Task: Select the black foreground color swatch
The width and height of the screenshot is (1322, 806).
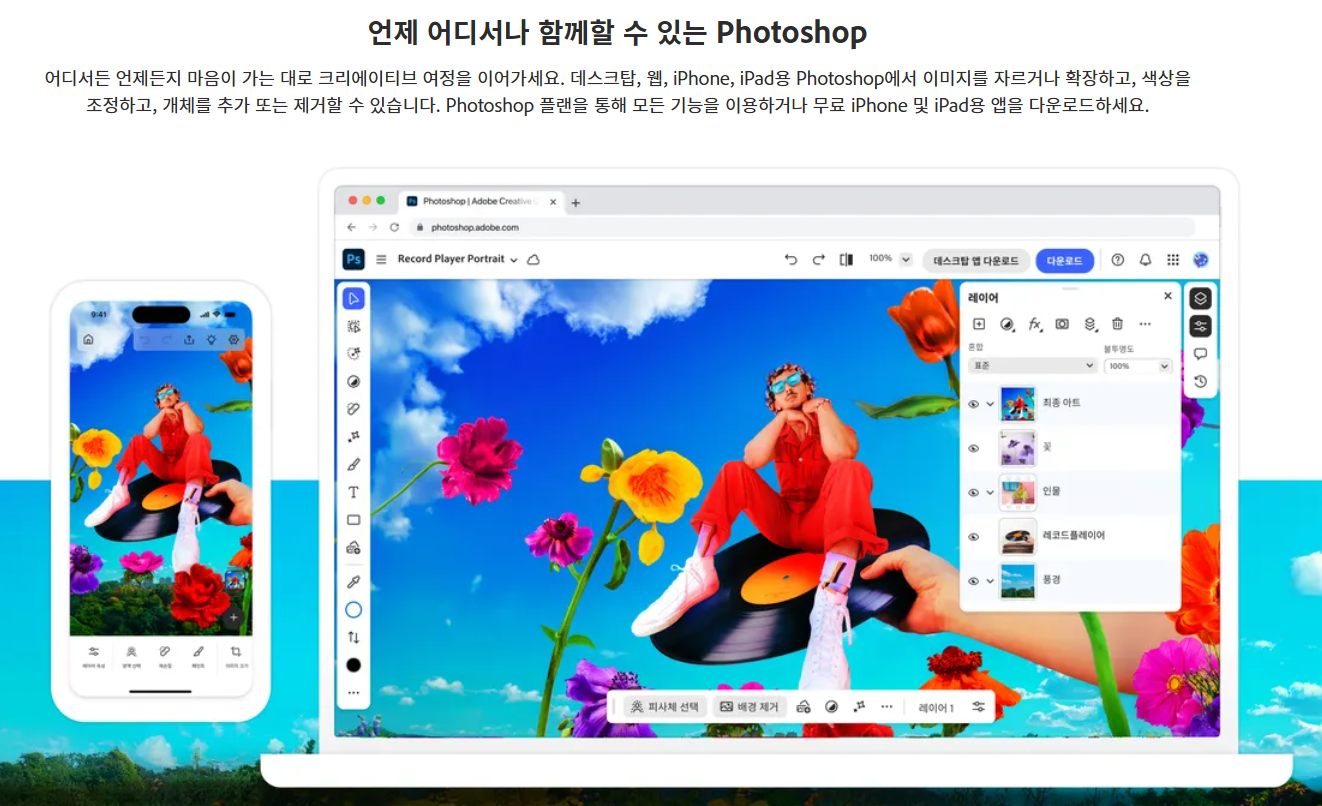Action: 353,665
